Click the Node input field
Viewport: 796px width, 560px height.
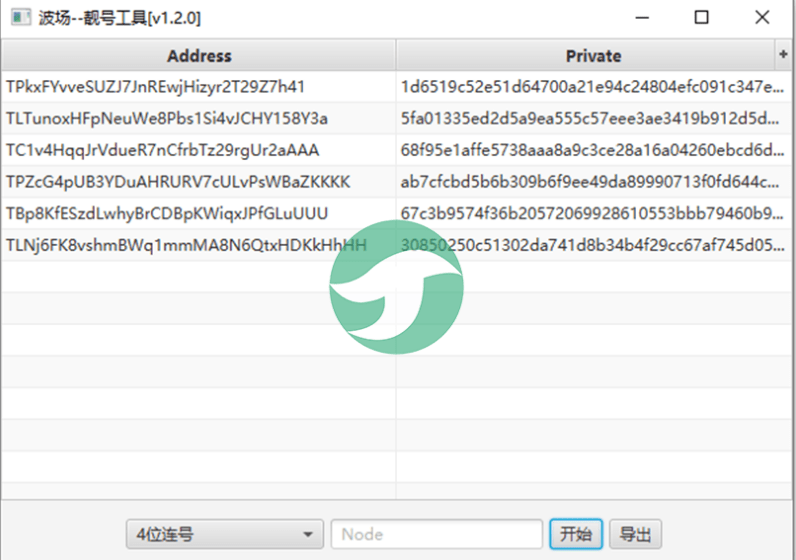pos(437,534)
